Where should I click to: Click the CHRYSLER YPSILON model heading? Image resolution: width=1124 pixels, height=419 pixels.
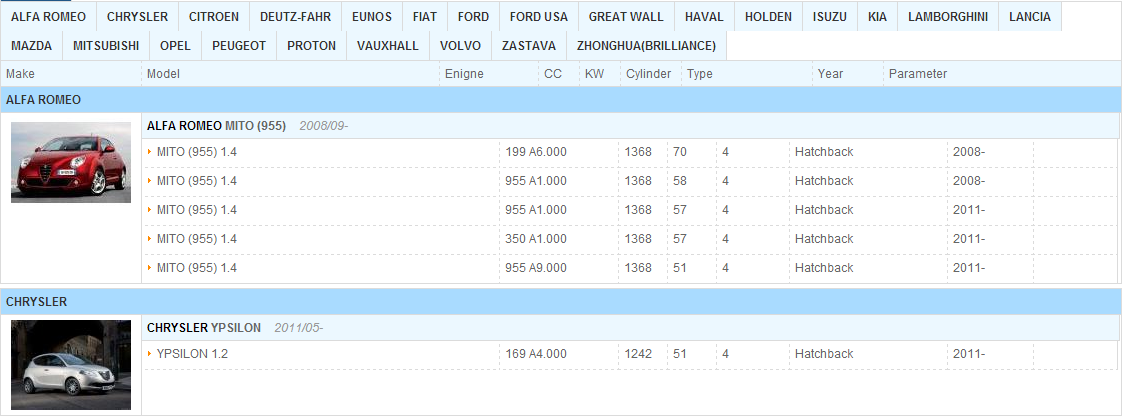(204, 328)
